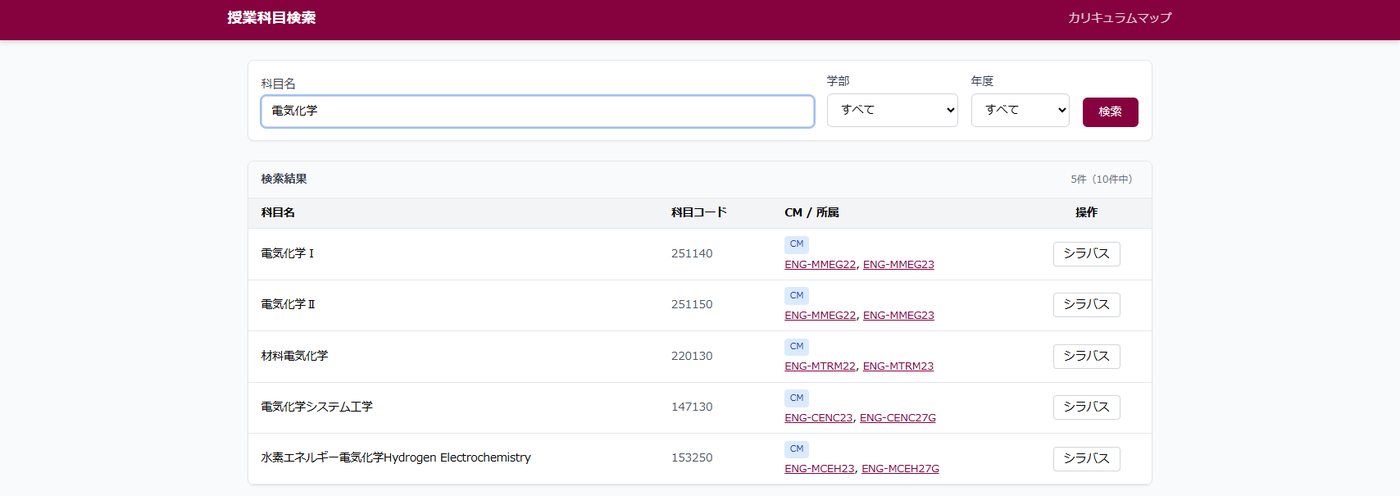1400x496 pixels.
Task: Select 水素エネルギー電気化学Hydrogen Electrochemistry course name
Action: (x=396, y=458)
